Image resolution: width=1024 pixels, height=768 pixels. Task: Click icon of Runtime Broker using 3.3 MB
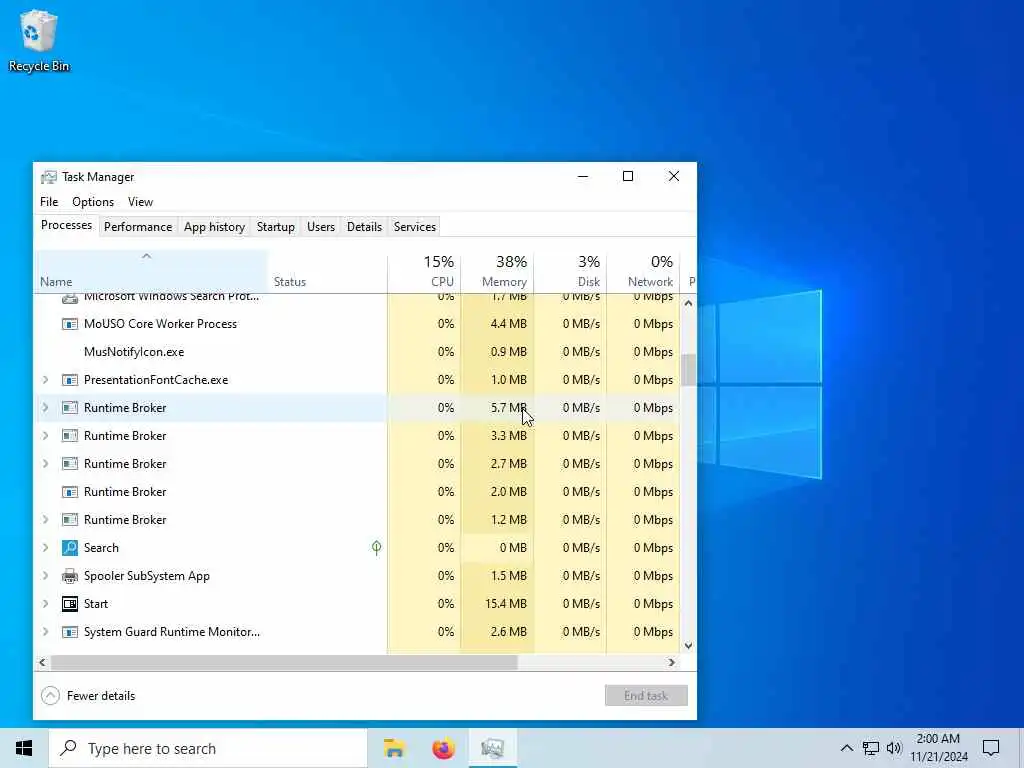(70, 436)
